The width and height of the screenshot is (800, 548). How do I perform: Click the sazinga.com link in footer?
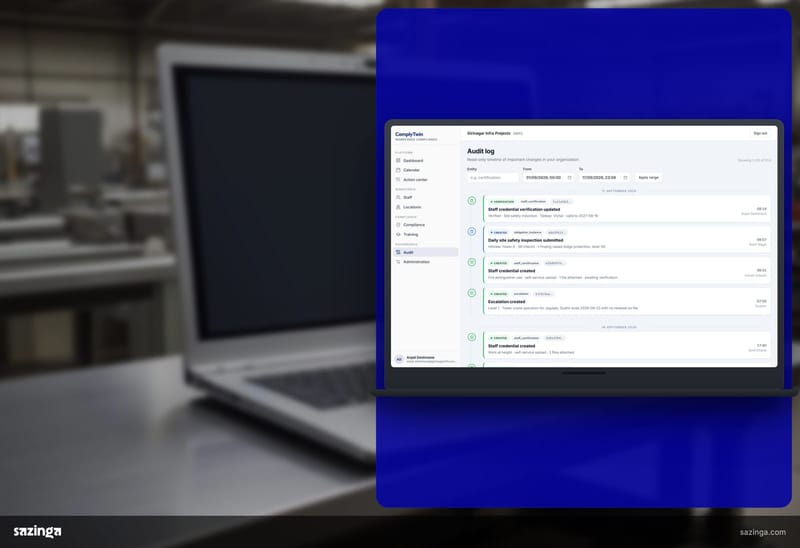point(763,532)
